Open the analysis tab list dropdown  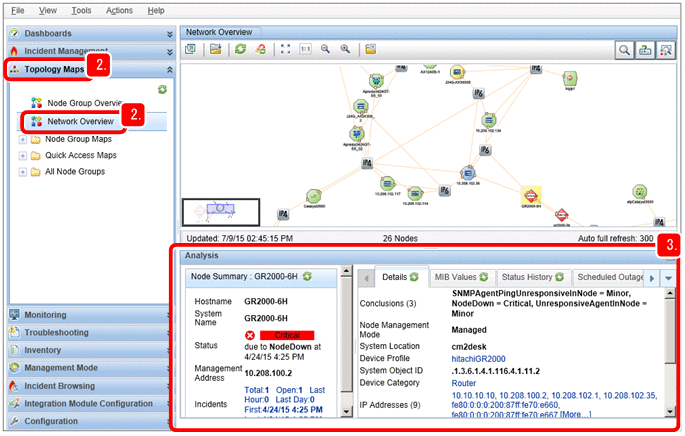point(668,278)
